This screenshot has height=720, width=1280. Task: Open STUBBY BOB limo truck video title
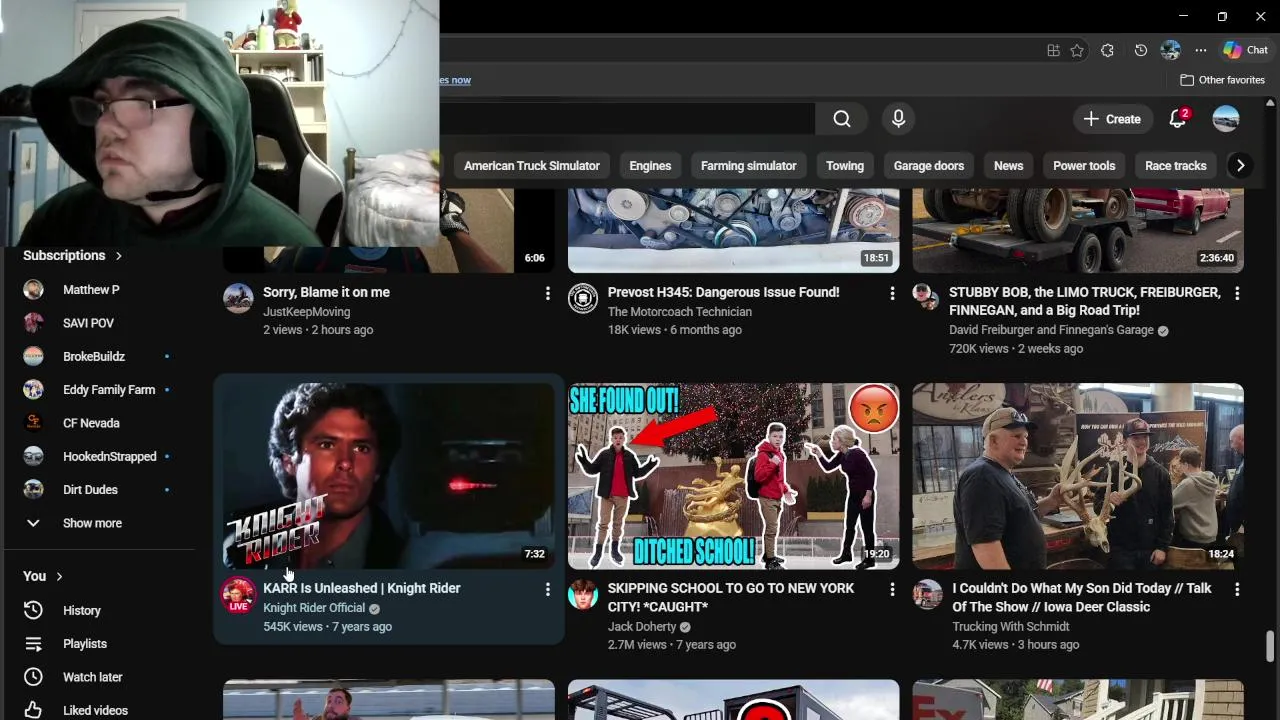pos(1085,301)
